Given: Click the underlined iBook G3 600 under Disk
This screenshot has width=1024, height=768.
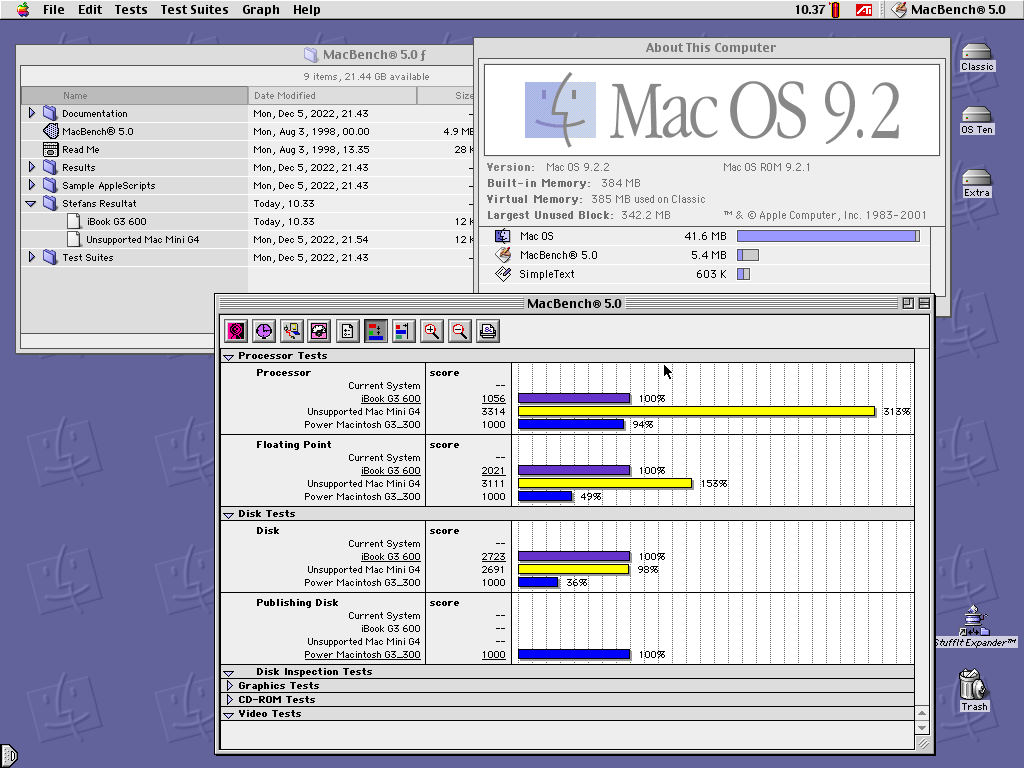Looking at the screenshot, I should (391, 556).
